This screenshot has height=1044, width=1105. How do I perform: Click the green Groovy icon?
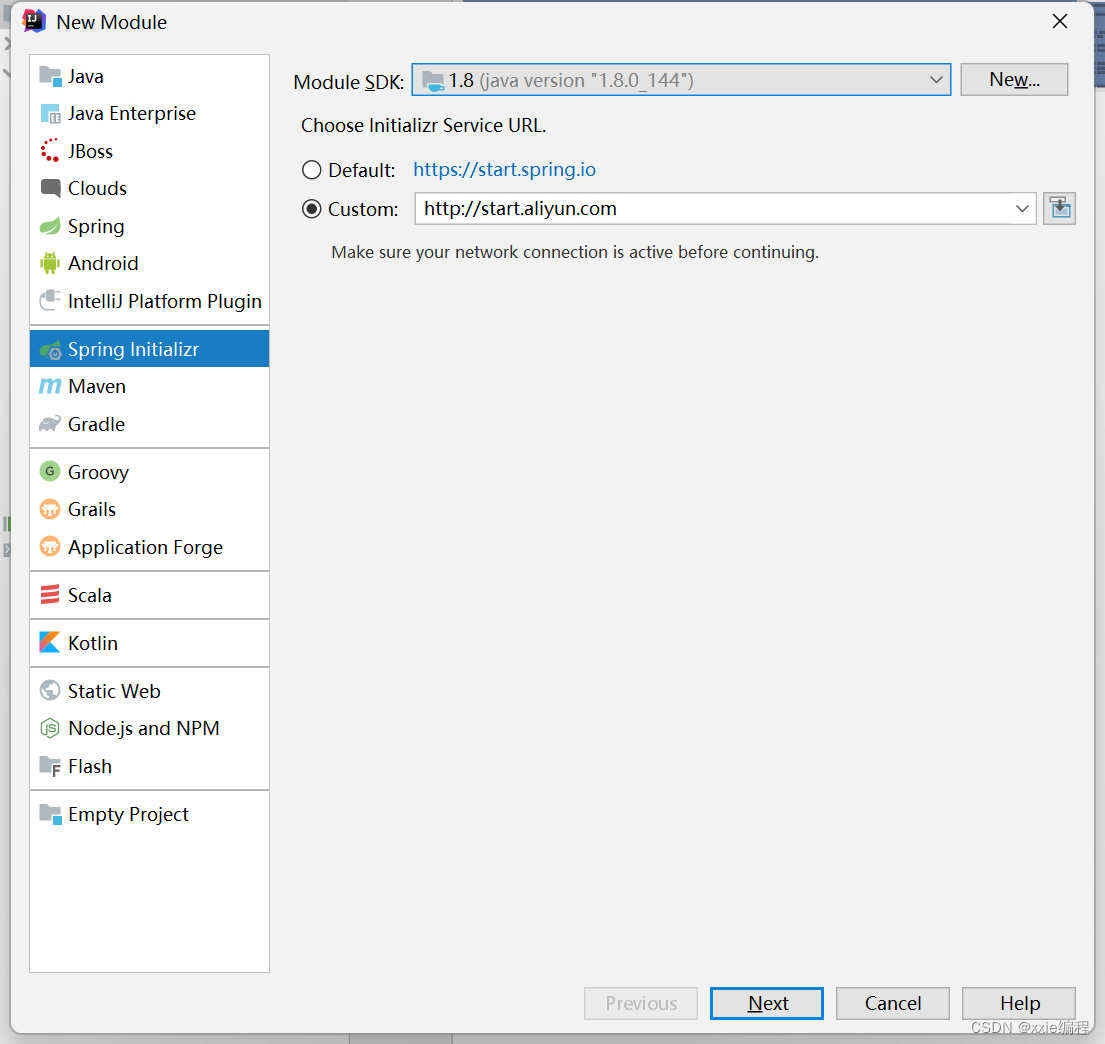(50, 472)
